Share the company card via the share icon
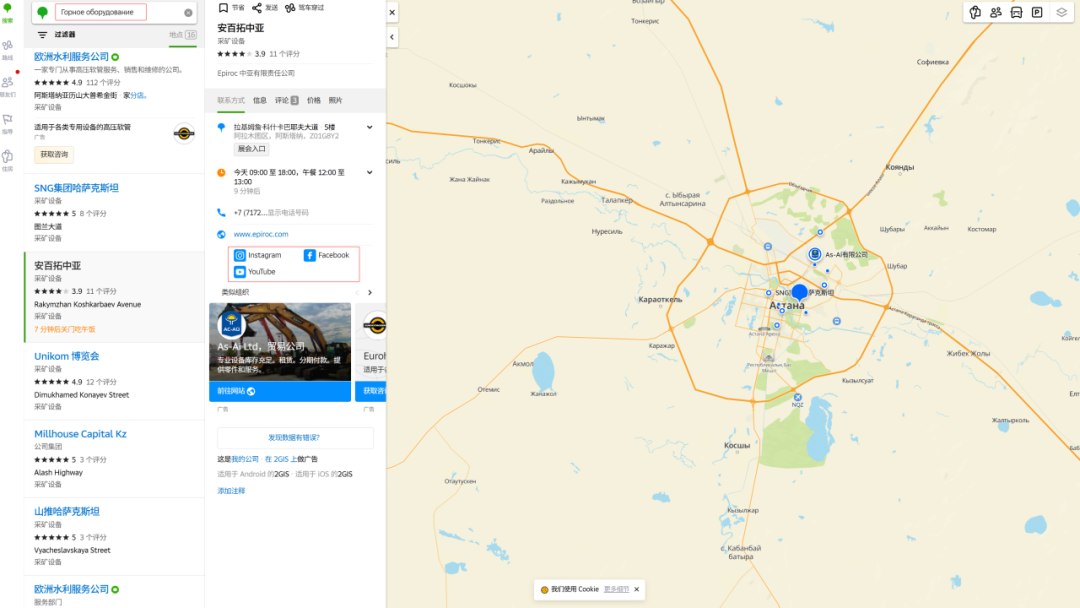 (x=257, y=8)
